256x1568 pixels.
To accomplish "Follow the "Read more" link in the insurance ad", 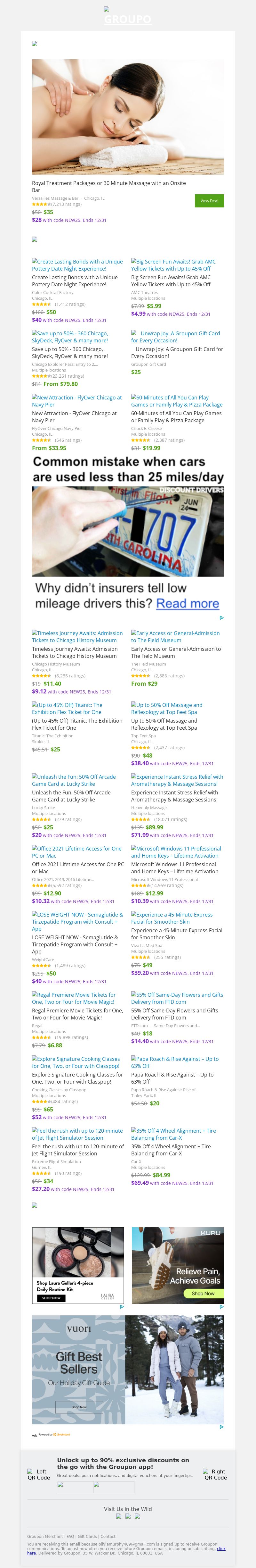I will (x=187, y=604).
